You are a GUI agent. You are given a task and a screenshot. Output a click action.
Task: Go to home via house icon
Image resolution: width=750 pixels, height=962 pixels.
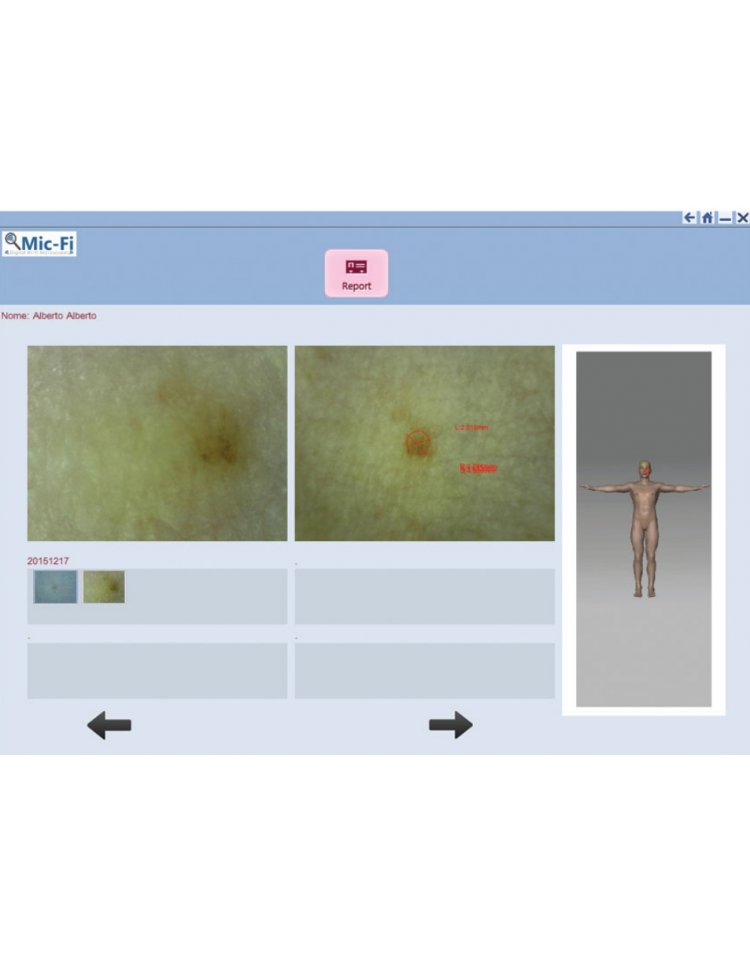707,218
